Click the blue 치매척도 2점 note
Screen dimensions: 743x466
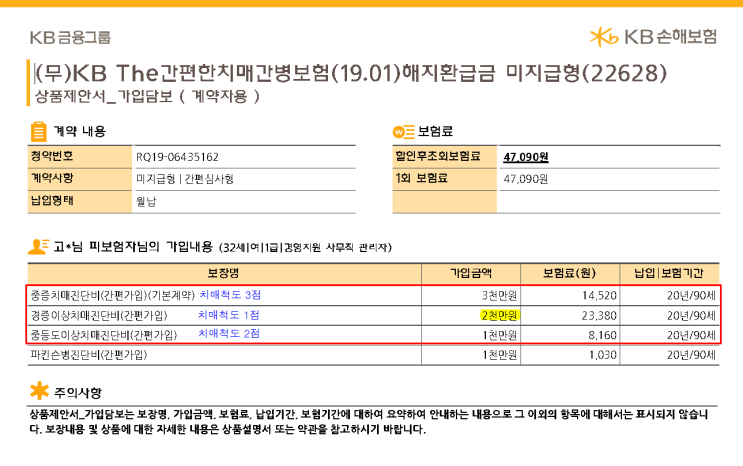click(x=229, y=334)
